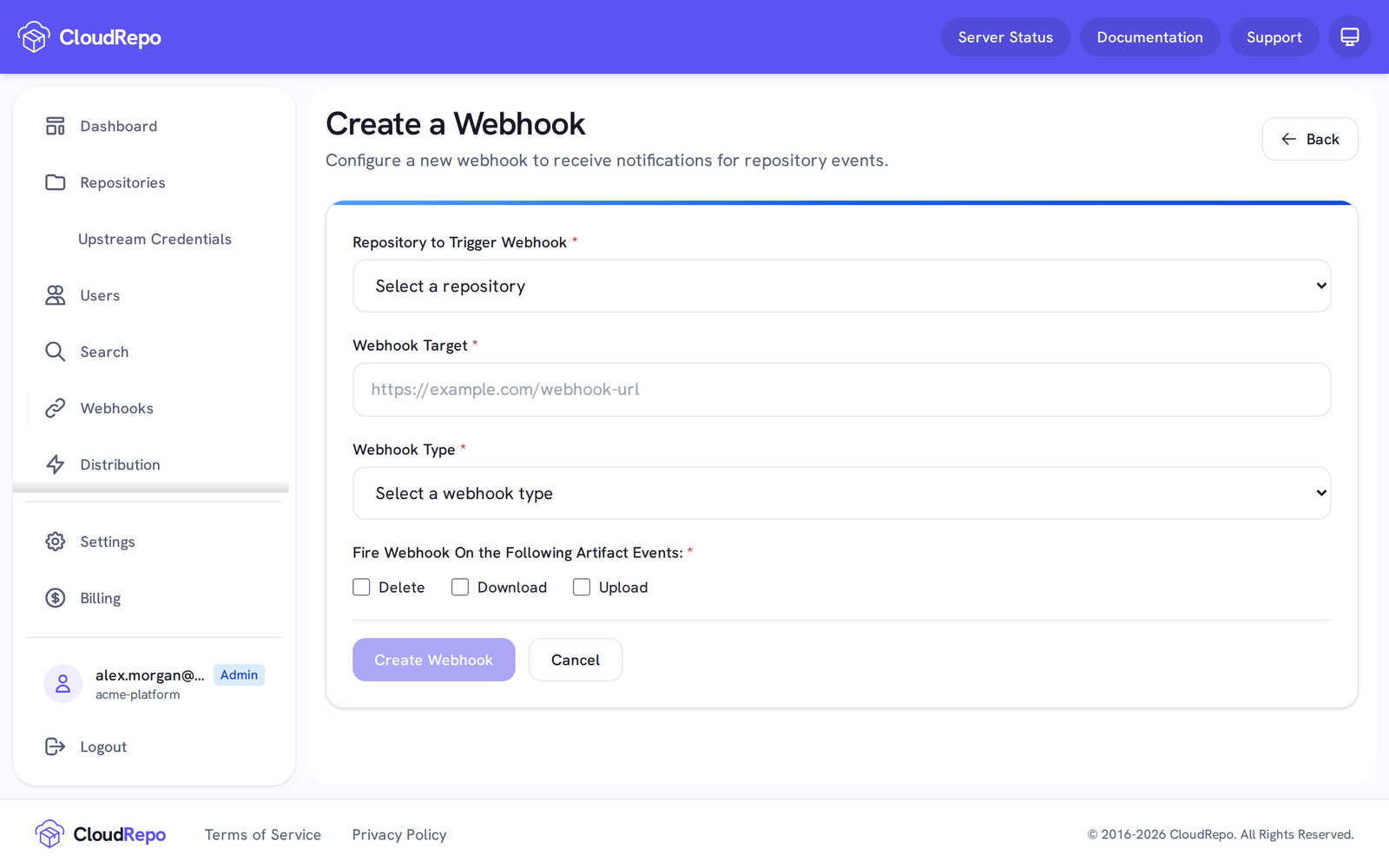This screenshot has height=868, width=1389.
Task: Click the Billing dollar-circle icon
Action: click(x=56, y=598)
